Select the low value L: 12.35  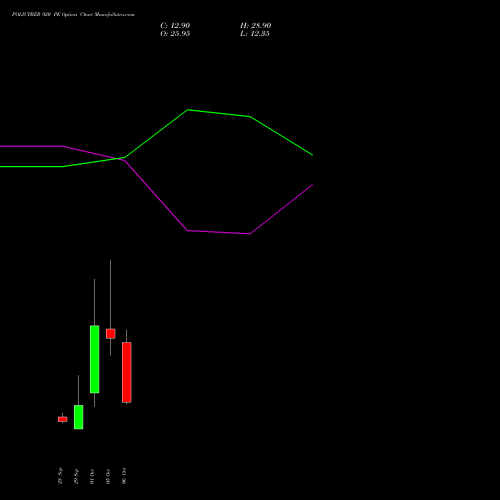(255, 34)
